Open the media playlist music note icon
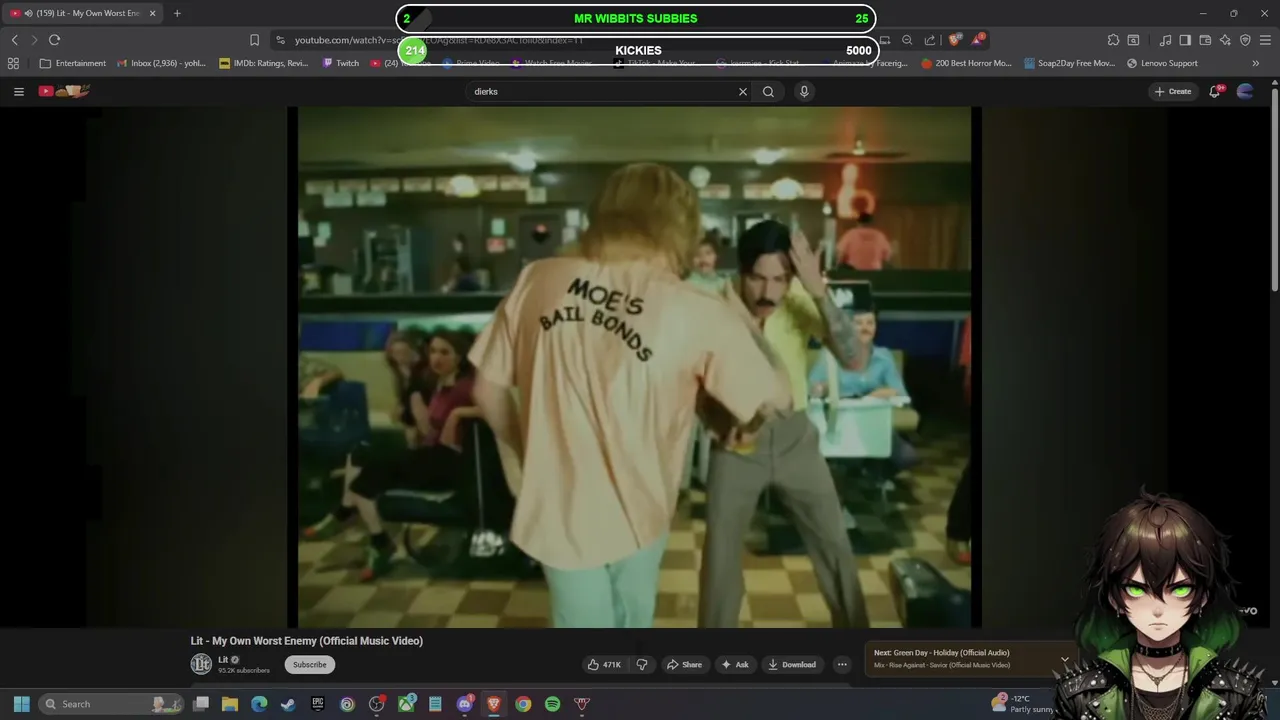Viewport: 1280px width, 720px height. click(x=1166, y=40)
